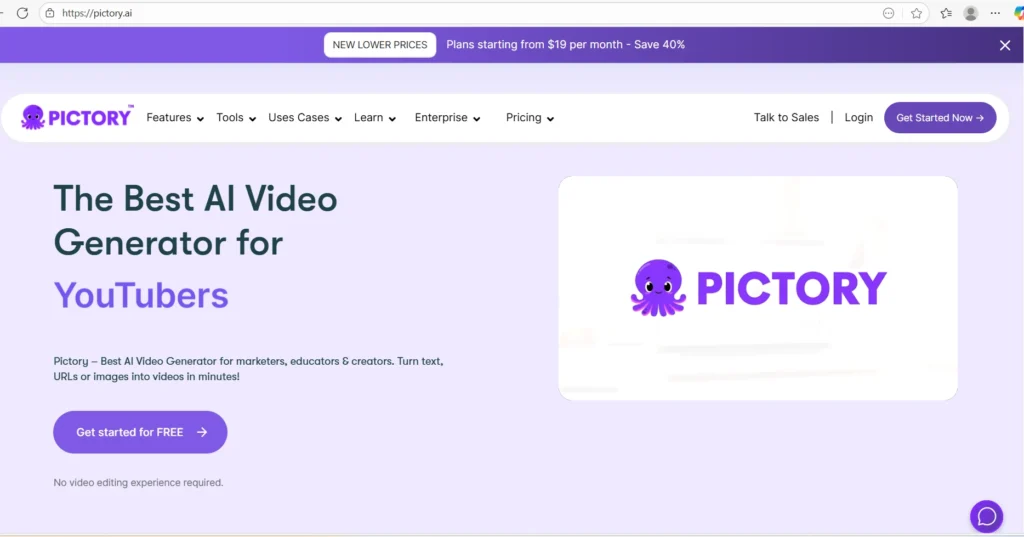Click the browser refresh icon
The height and width of the screenshot is (537, 1024).
pos(22,13)
